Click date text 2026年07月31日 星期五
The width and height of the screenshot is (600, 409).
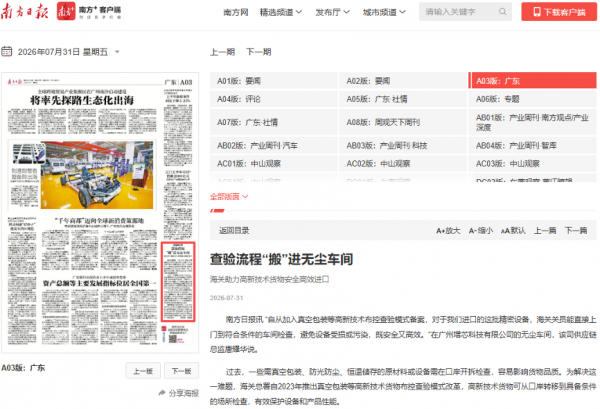[63, 52]
